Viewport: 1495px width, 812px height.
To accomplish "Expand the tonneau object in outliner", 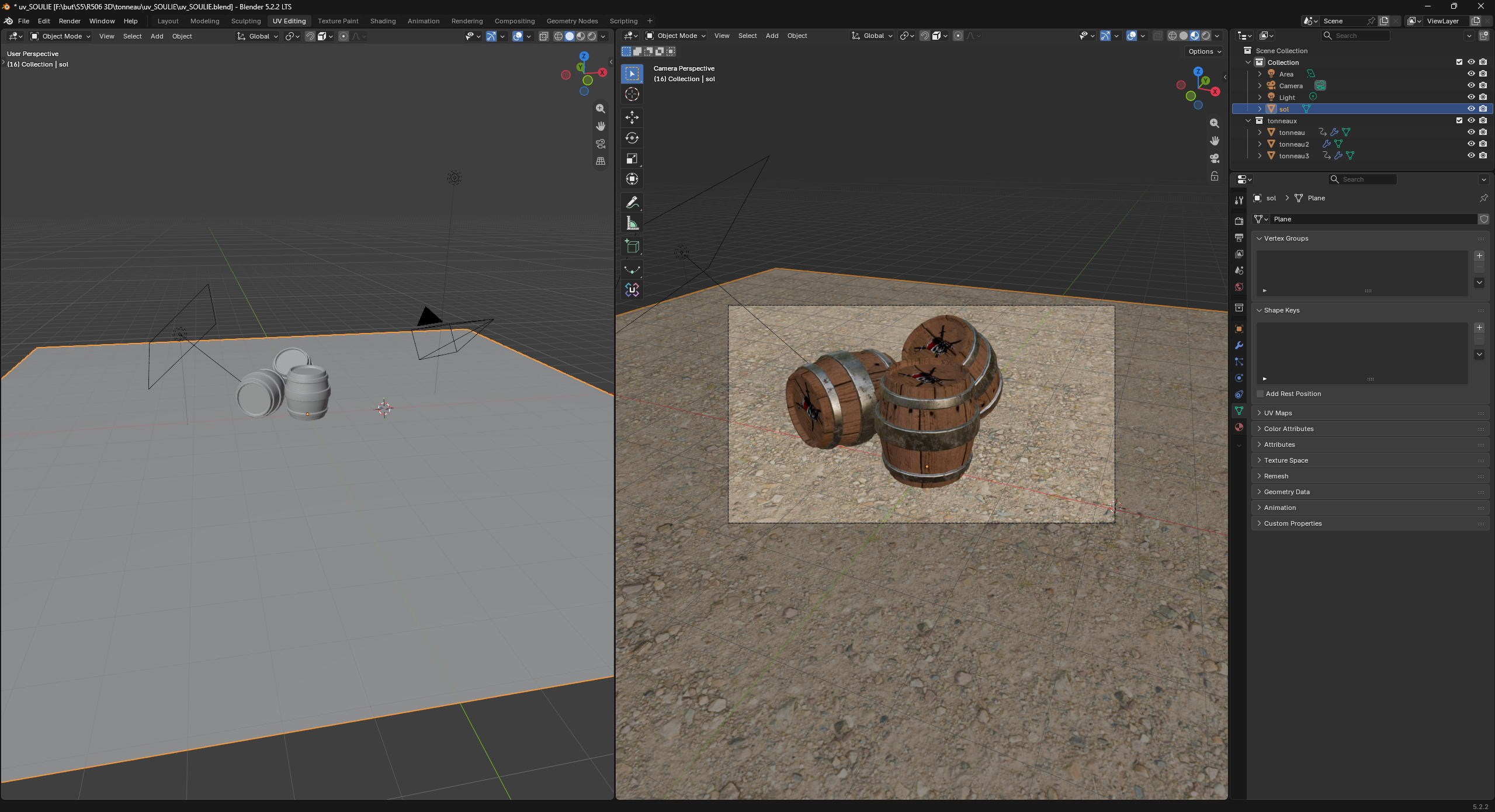I will [x=1260, y=133].
